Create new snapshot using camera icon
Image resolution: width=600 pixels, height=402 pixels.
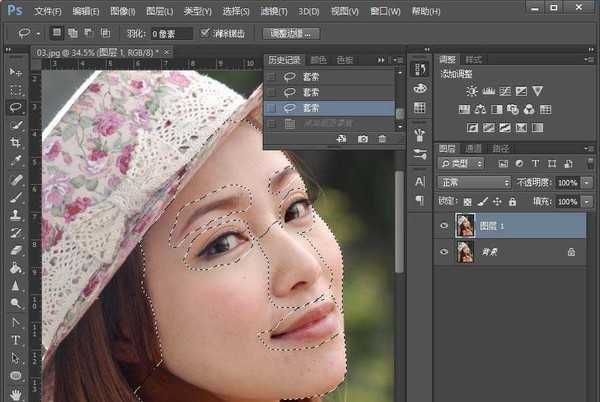point(362,139)
